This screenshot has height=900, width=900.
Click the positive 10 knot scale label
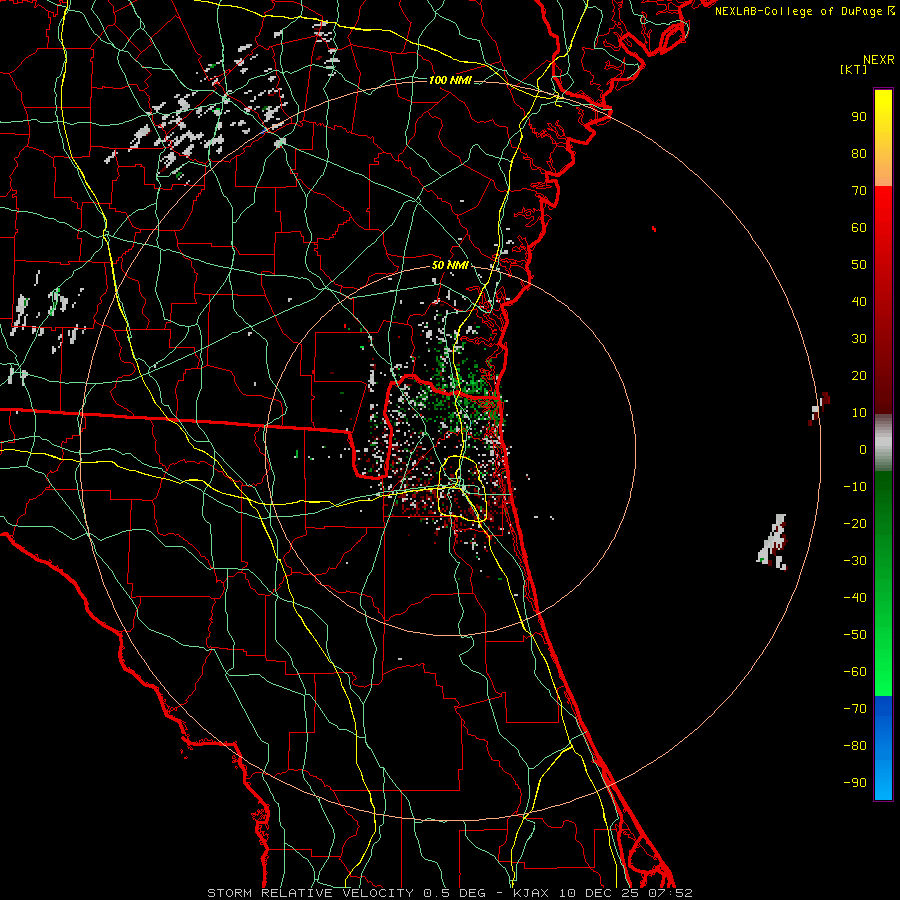[859, 413]
